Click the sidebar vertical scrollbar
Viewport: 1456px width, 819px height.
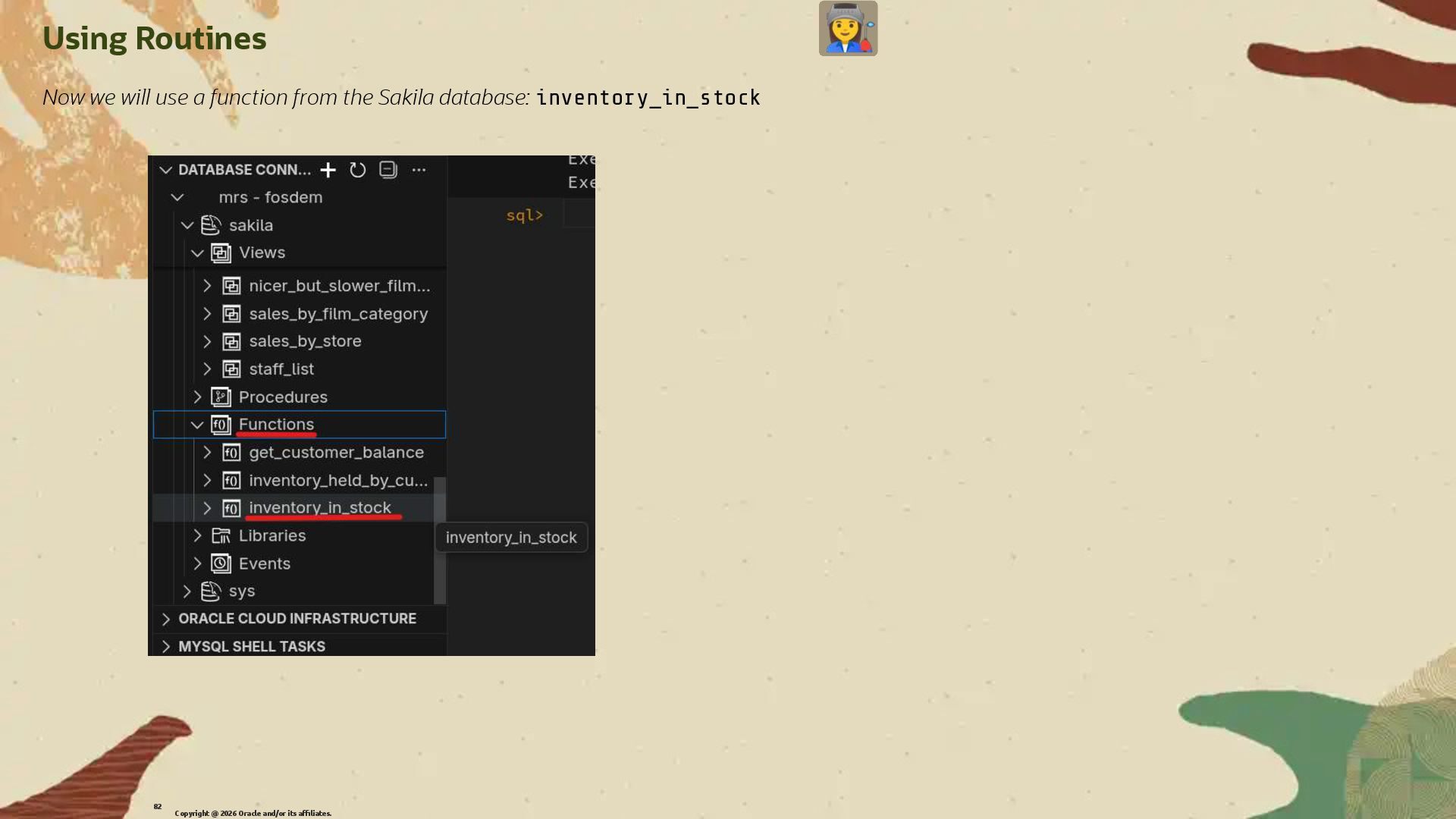click(439, 540)
